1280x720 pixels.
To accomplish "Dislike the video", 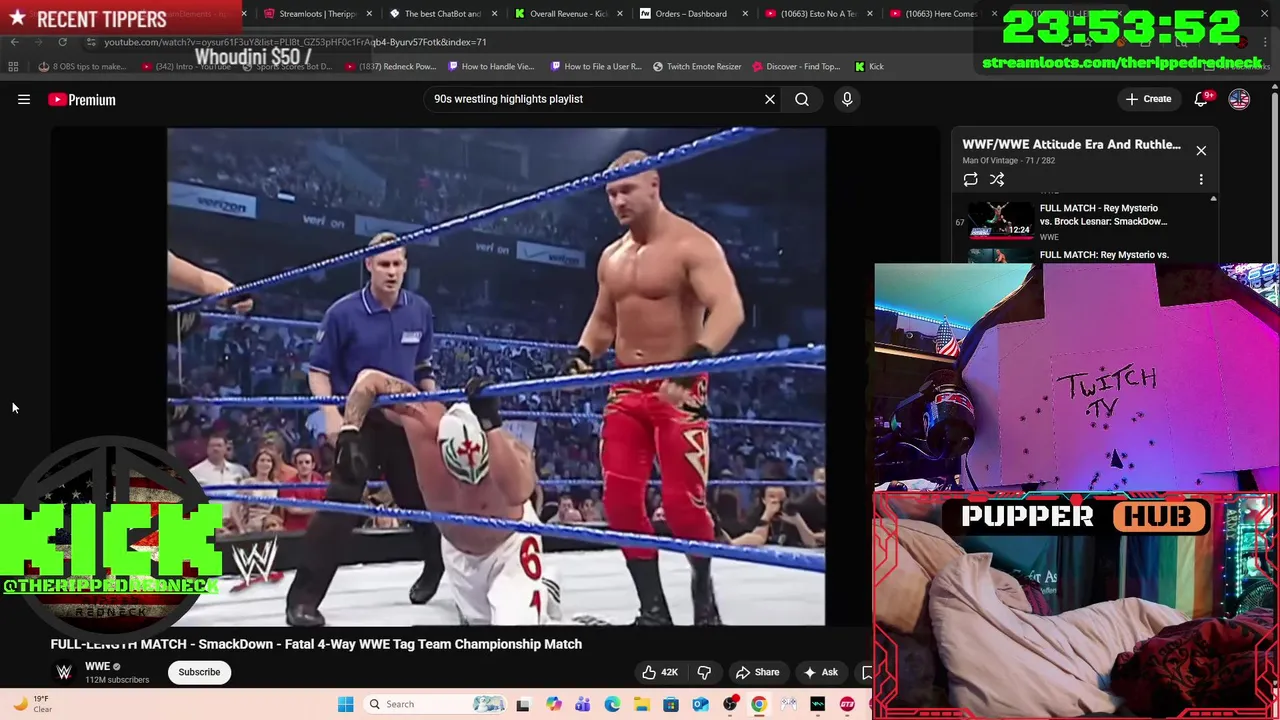I will (704, 672).
